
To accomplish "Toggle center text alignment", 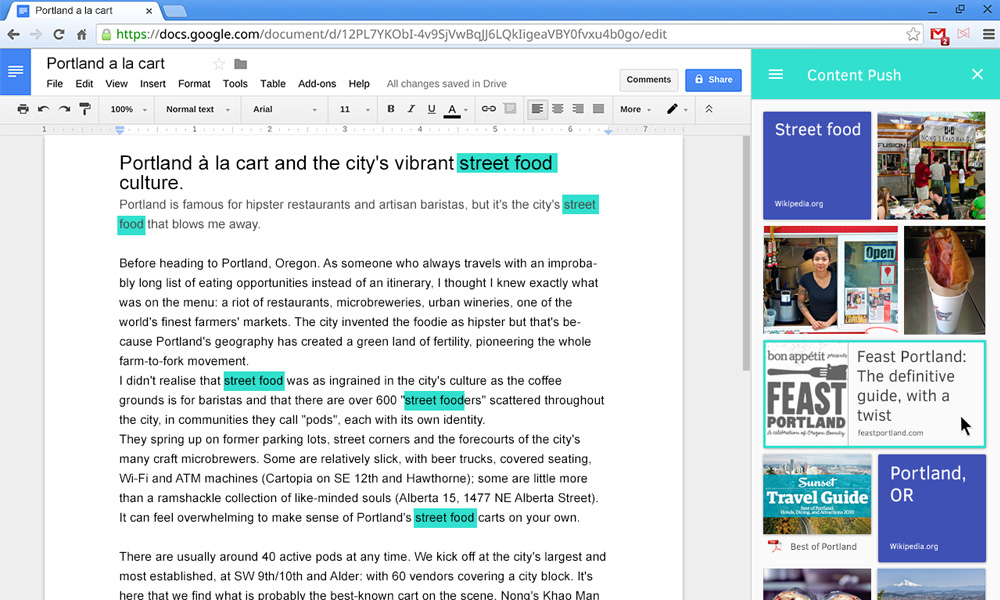I will (x=557, y=110).
